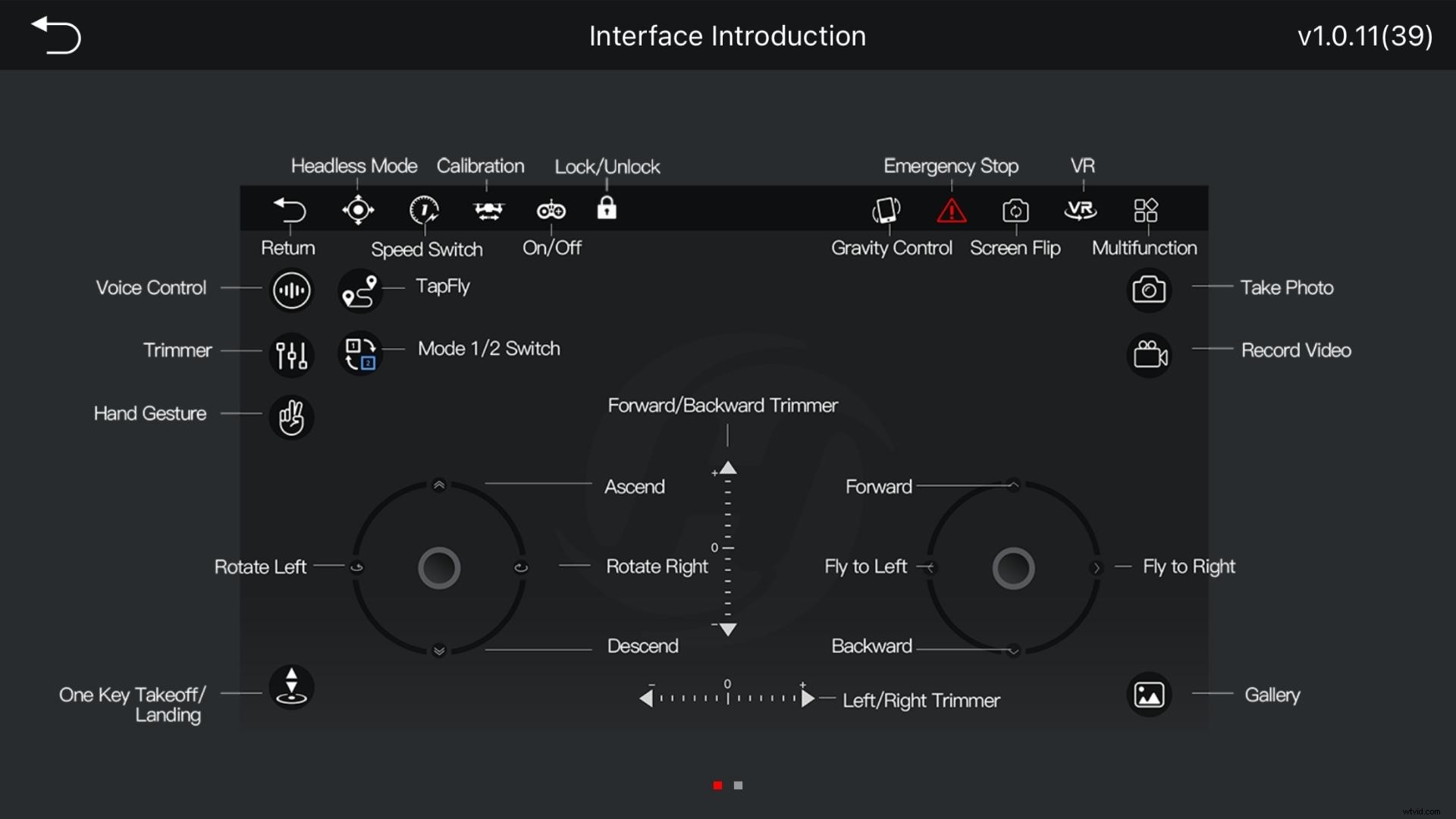1456x819 pixels.
Task: Activate the TapFly feature
Action: [360, 290]
